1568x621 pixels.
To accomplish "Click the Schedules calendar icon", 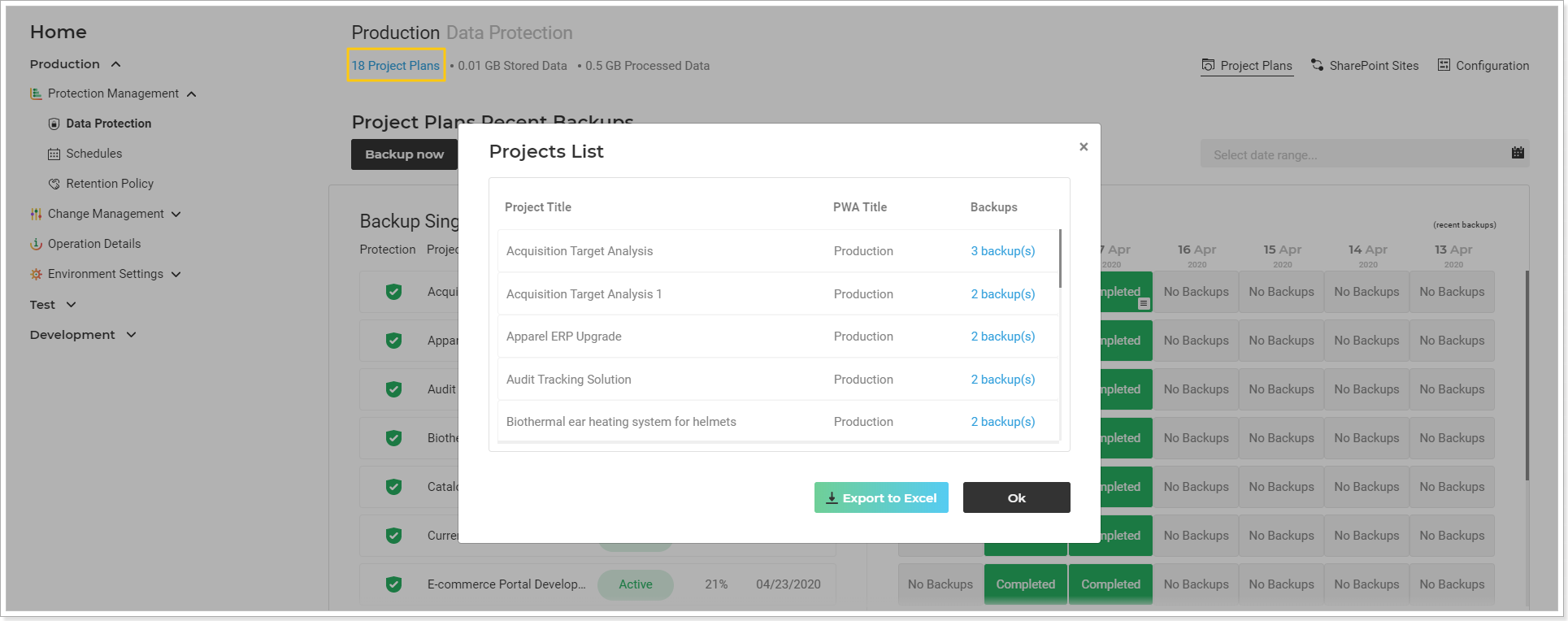I will coord(54,154).
